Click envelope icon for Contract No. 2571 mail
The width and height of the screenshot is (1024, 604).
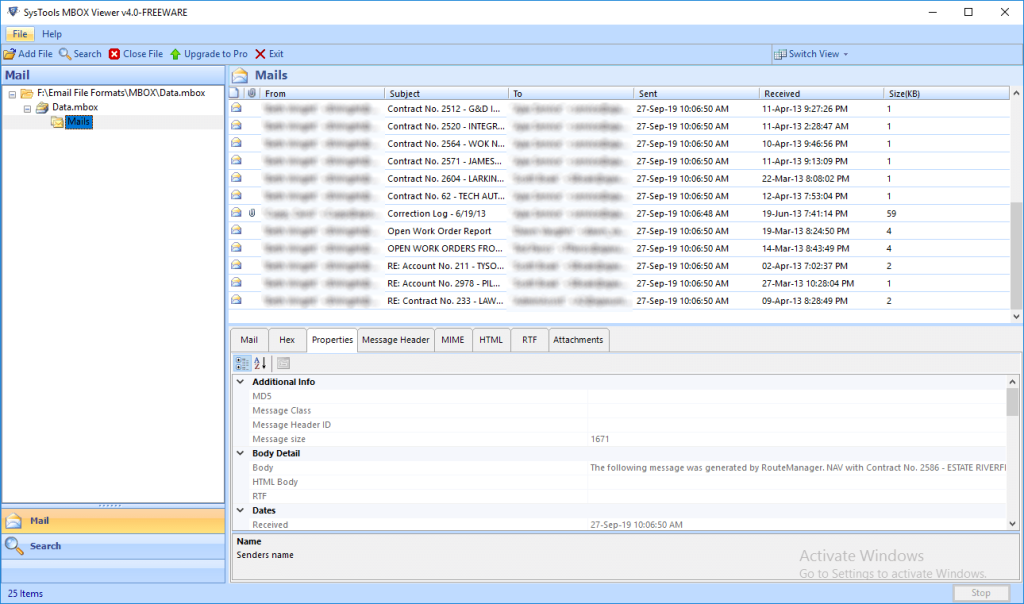(236, 161)
